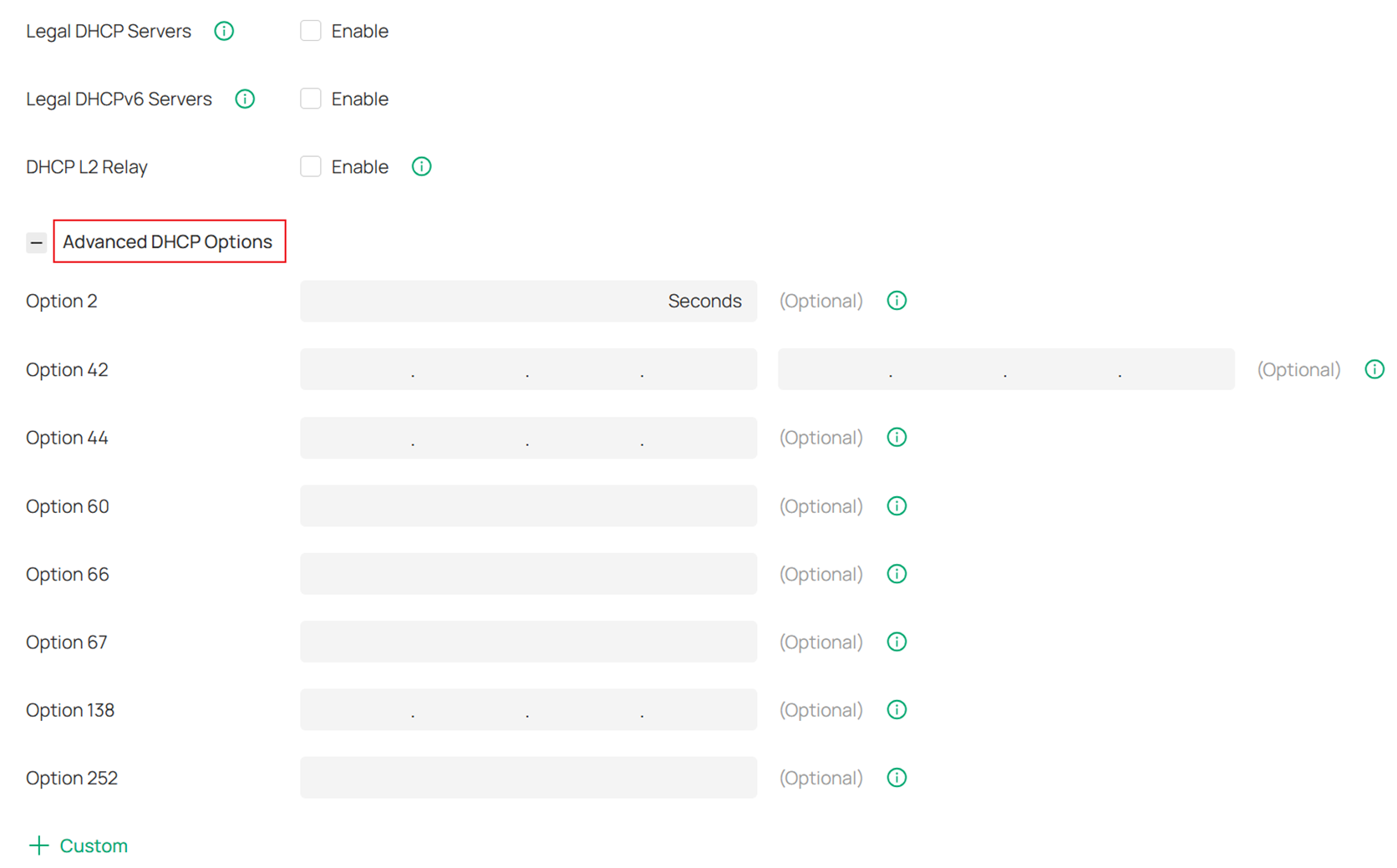View info about DHCP L2 Relay
This screenshot has width=1397, height=868.
click(421, 166)
